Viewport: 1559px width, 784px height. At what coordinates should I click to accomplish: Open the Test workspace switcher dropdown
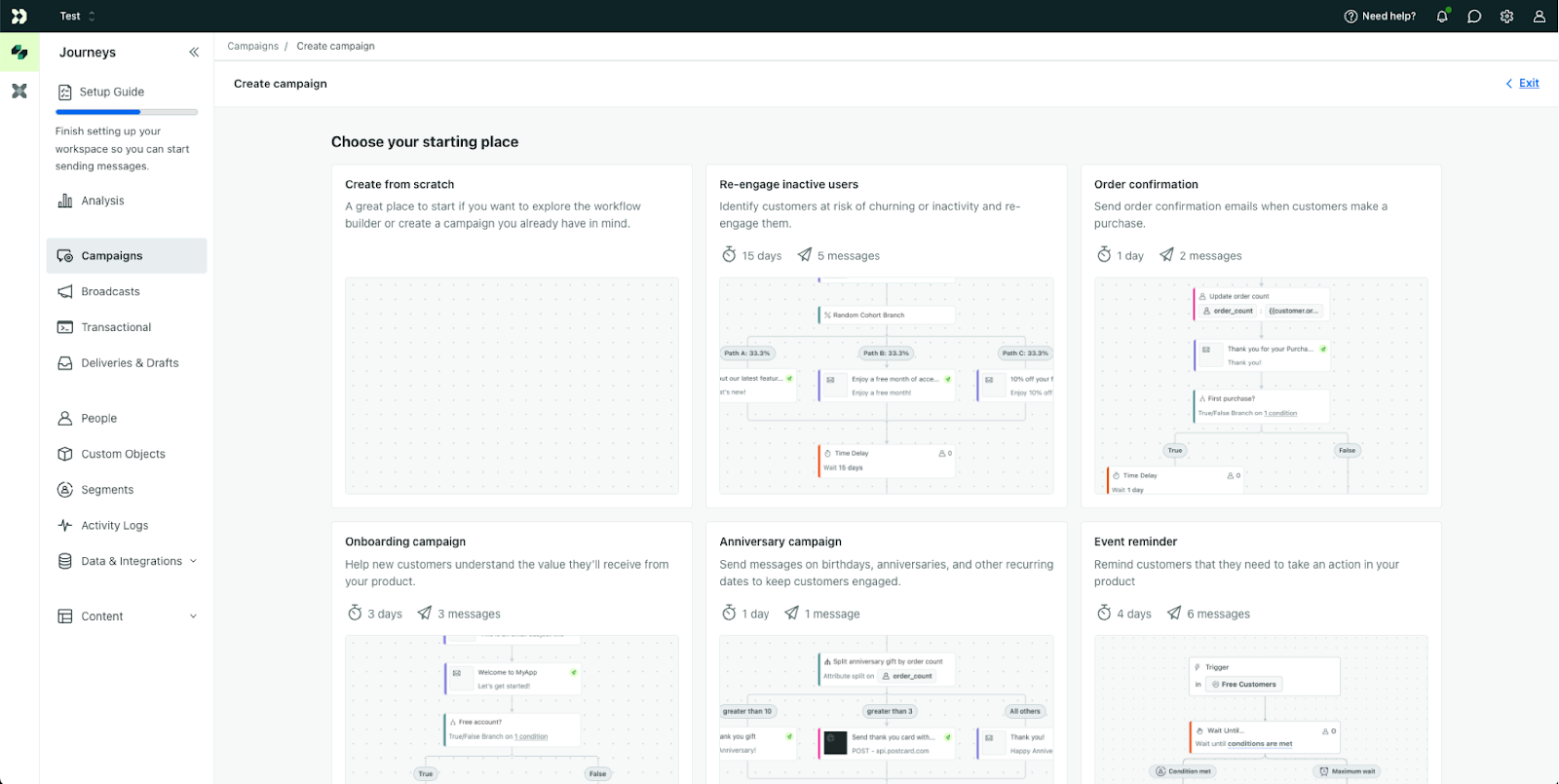(x=78, y=17)
